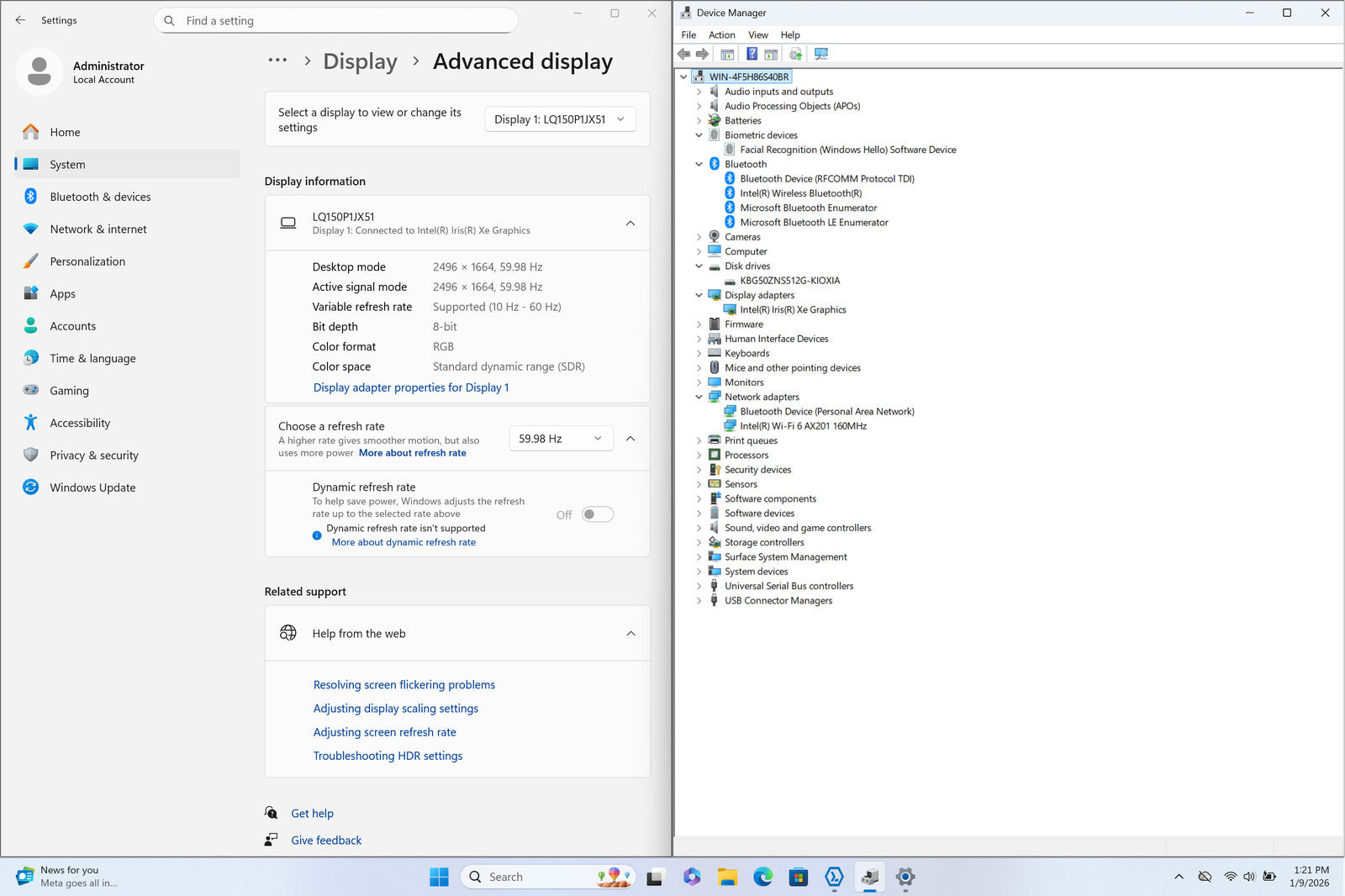This screenshot has height=896, width=1345.
Task: Click the Settings back arrow
Action: 20,20
